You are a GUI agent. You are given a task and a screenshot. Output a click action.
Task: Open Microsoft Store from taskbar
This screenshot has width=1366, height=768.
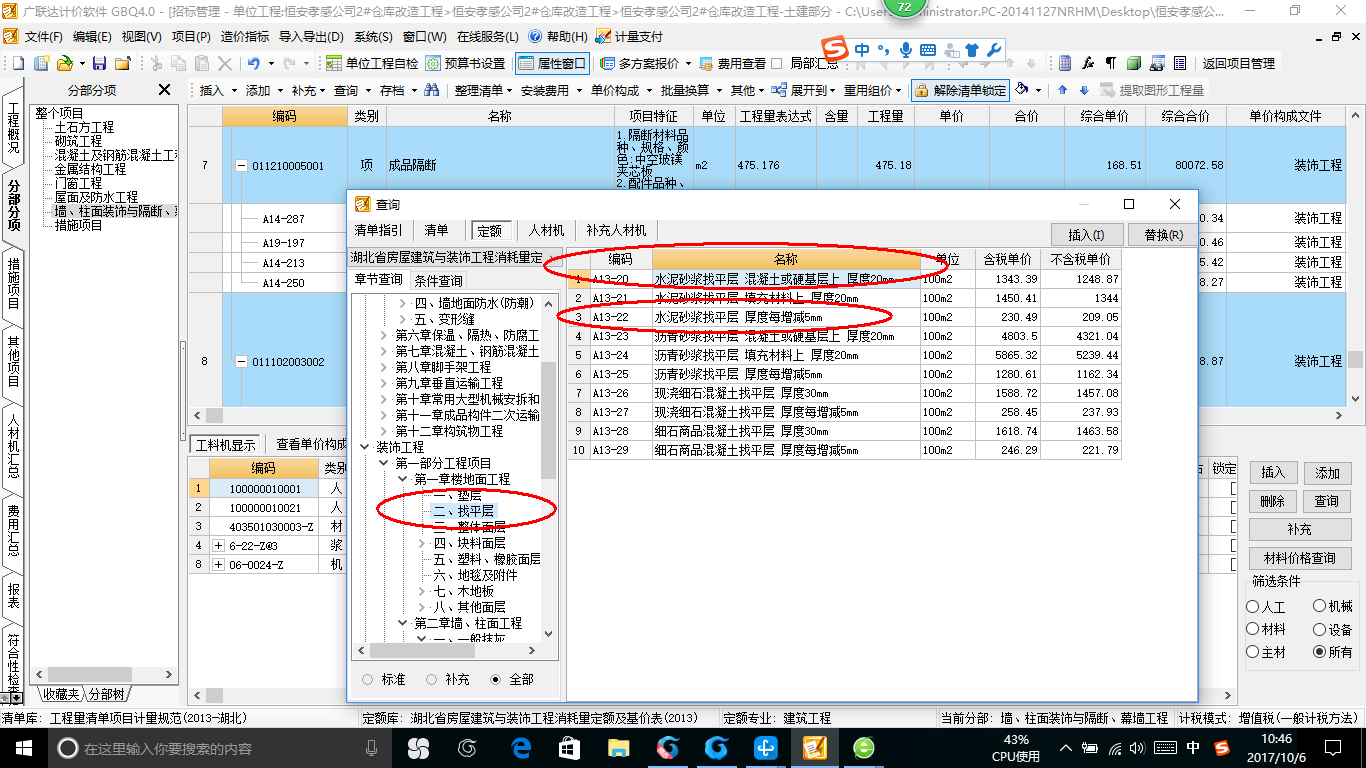(570, 747)
